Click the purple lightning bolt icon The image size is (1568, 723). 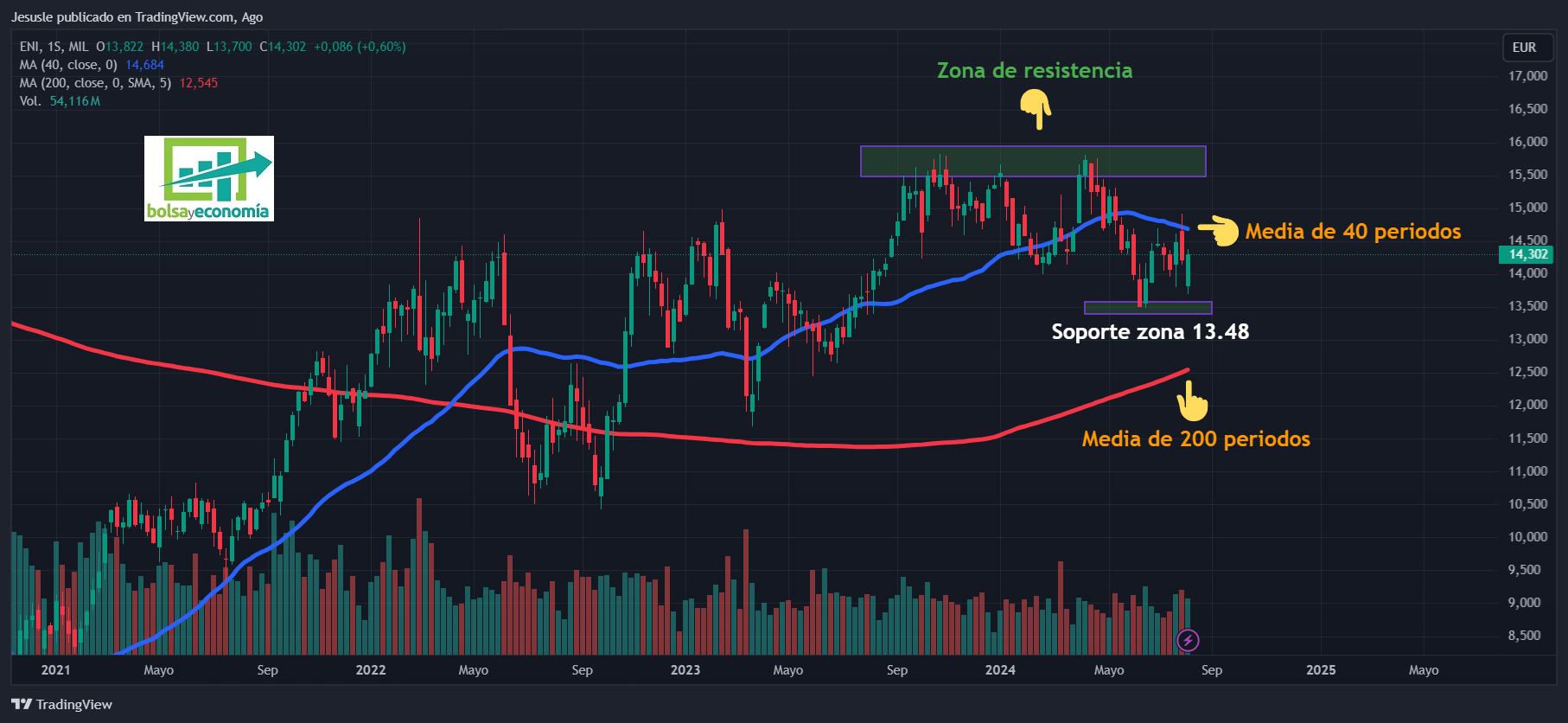(1189, 640)
